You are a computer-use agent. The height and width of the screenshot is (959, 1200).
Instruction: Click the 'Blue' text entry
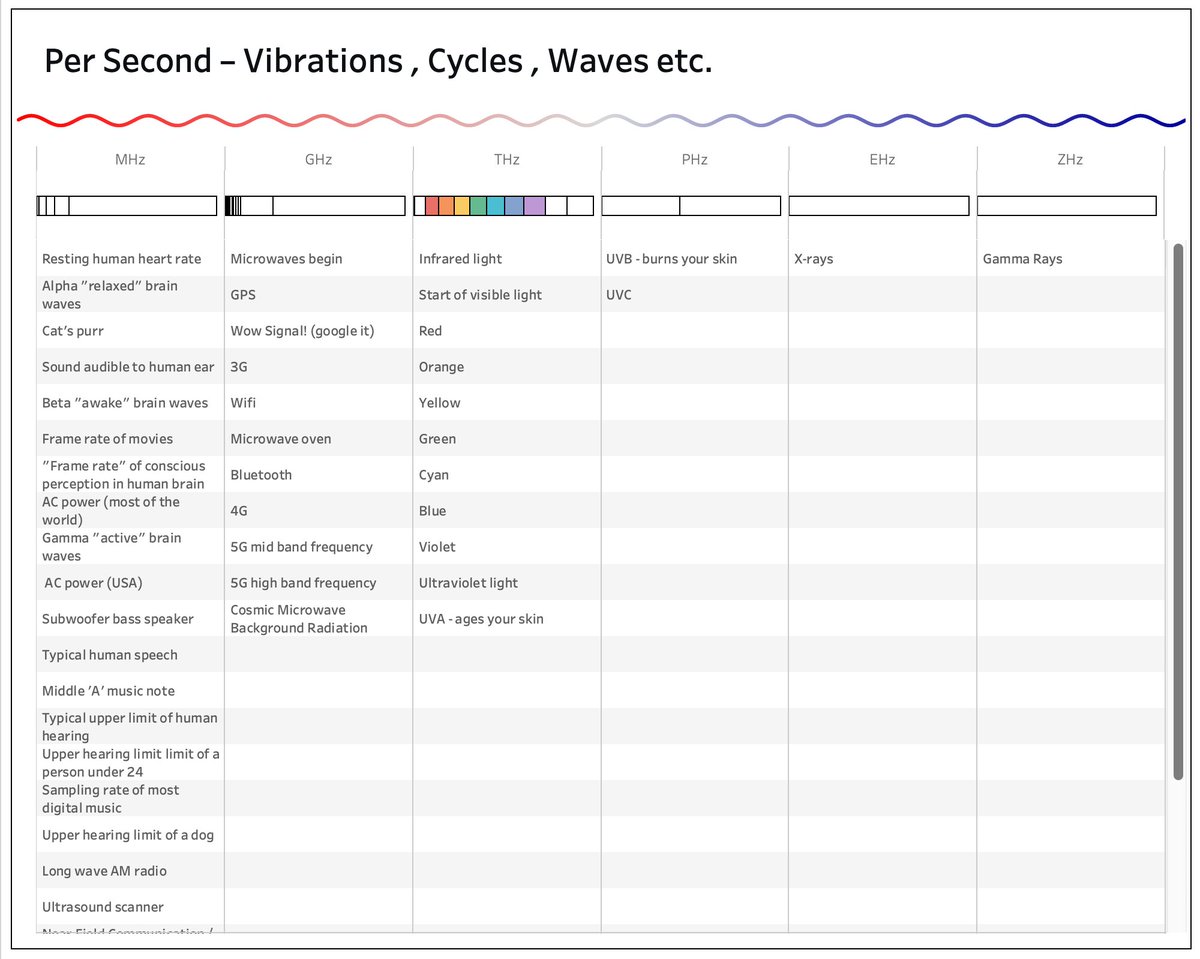[432, 511]
